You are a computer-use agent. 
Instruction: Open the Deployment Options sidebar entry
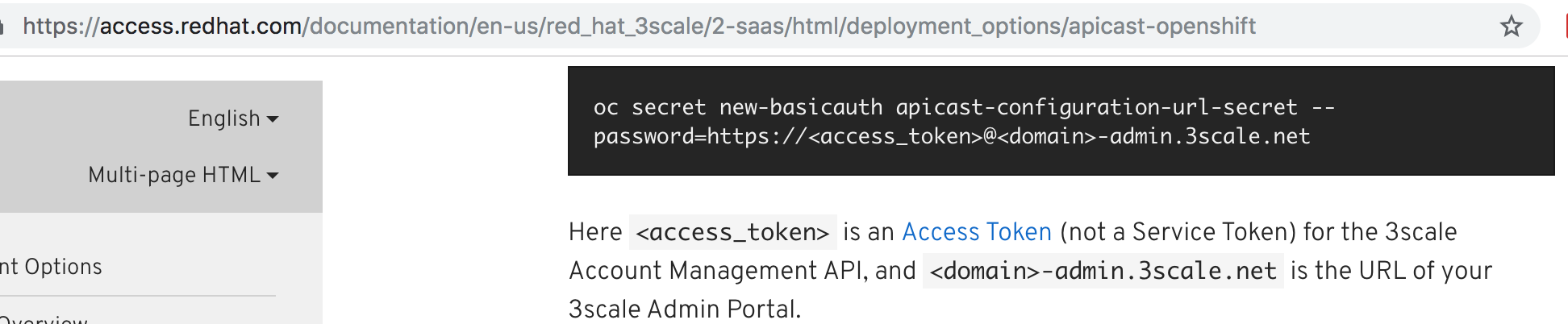(52, 267)
